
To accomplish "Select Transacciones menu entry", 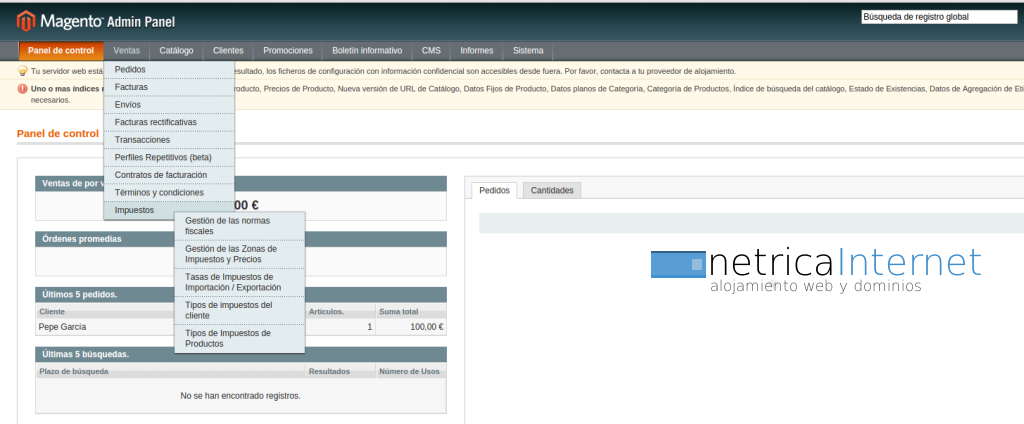I will (x=168, y=140).
